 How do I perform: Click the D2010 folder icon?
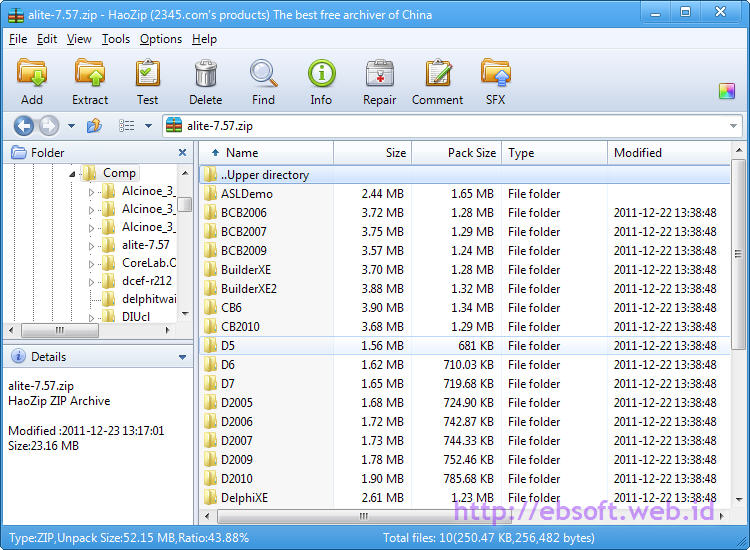210,479
